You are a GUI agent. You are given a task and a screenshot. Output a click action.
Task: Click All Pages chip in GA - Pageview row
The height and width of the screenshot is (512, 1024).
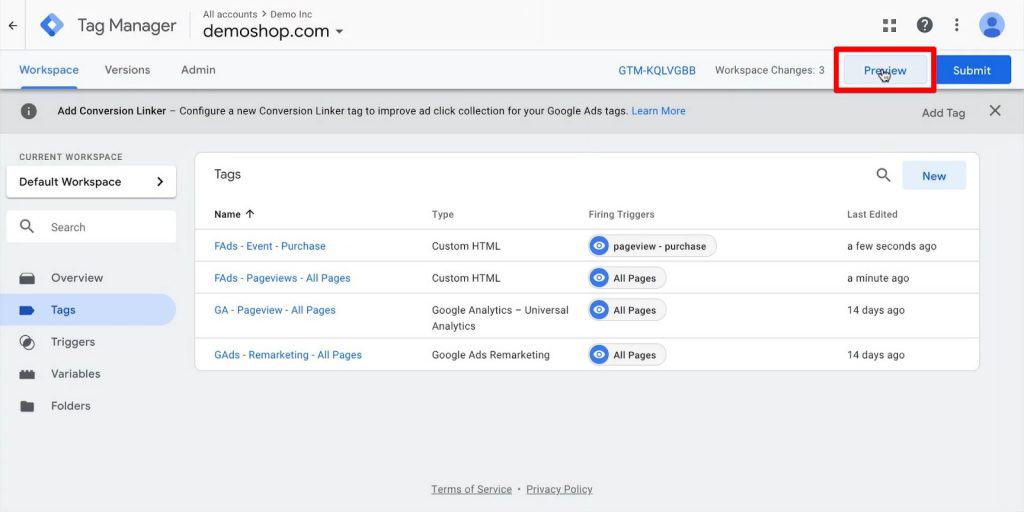628,310
